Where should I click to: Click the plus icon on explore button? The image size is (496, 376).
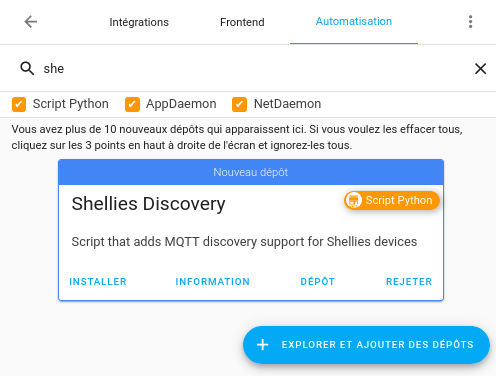point(263,345)
